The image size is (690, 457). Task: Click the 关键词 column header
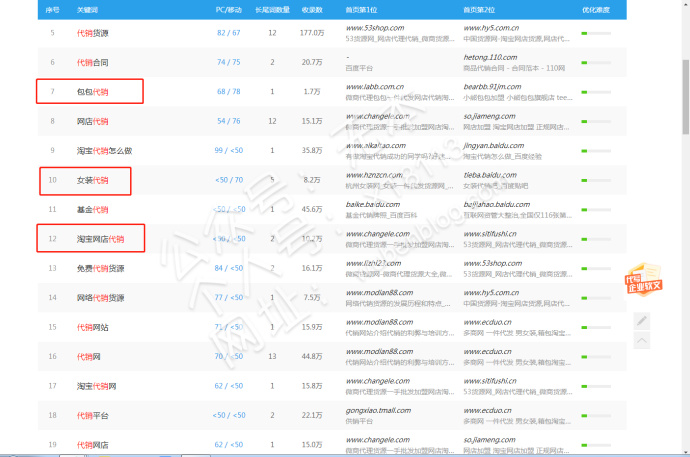pos(87,10)
